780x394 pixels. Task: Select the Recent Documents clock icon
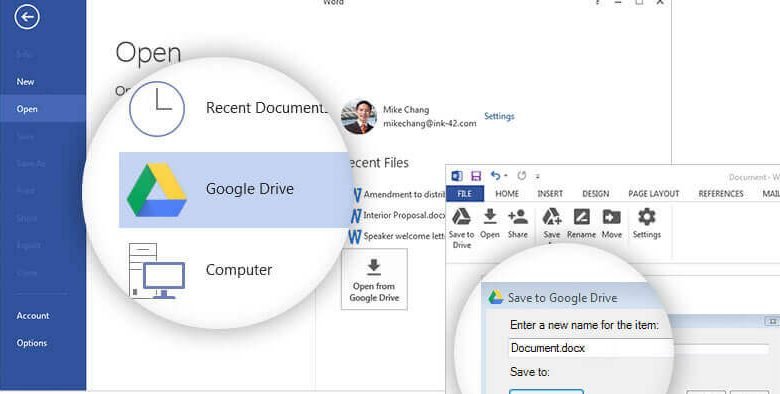[x=157, y=108]
